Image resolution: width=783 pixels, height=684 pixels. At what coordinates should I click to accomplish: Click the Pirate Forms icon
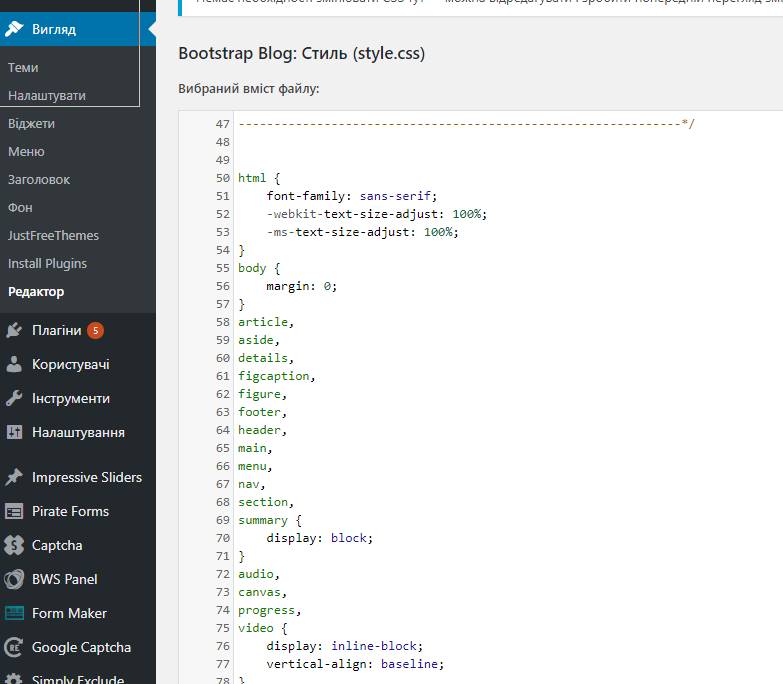[x=14, y=511]
